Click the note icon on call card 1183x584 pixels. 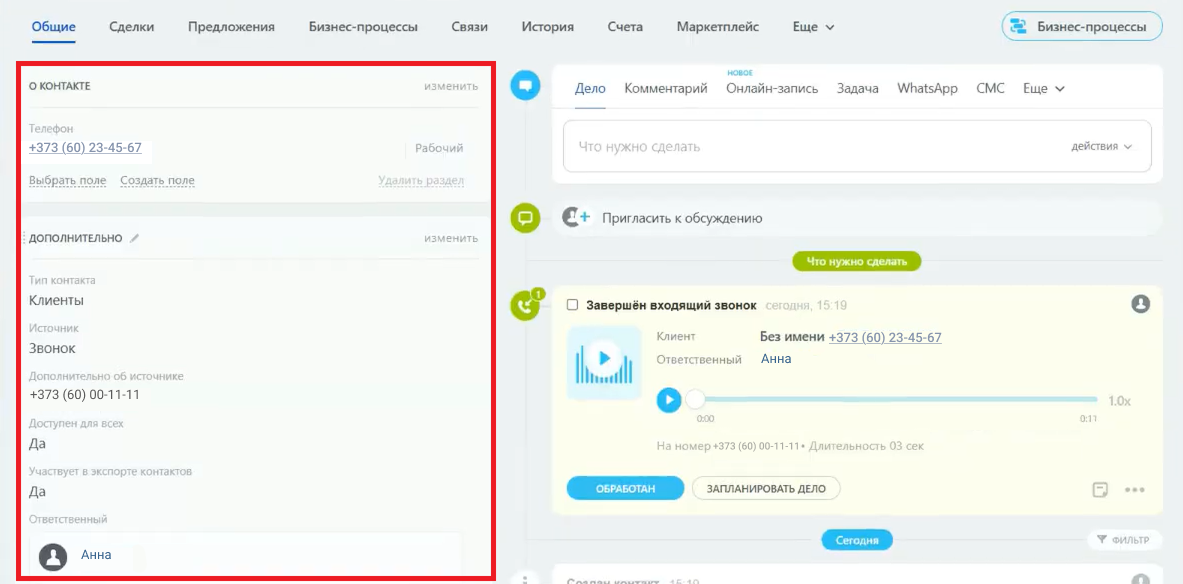(x=1100, y=489)
